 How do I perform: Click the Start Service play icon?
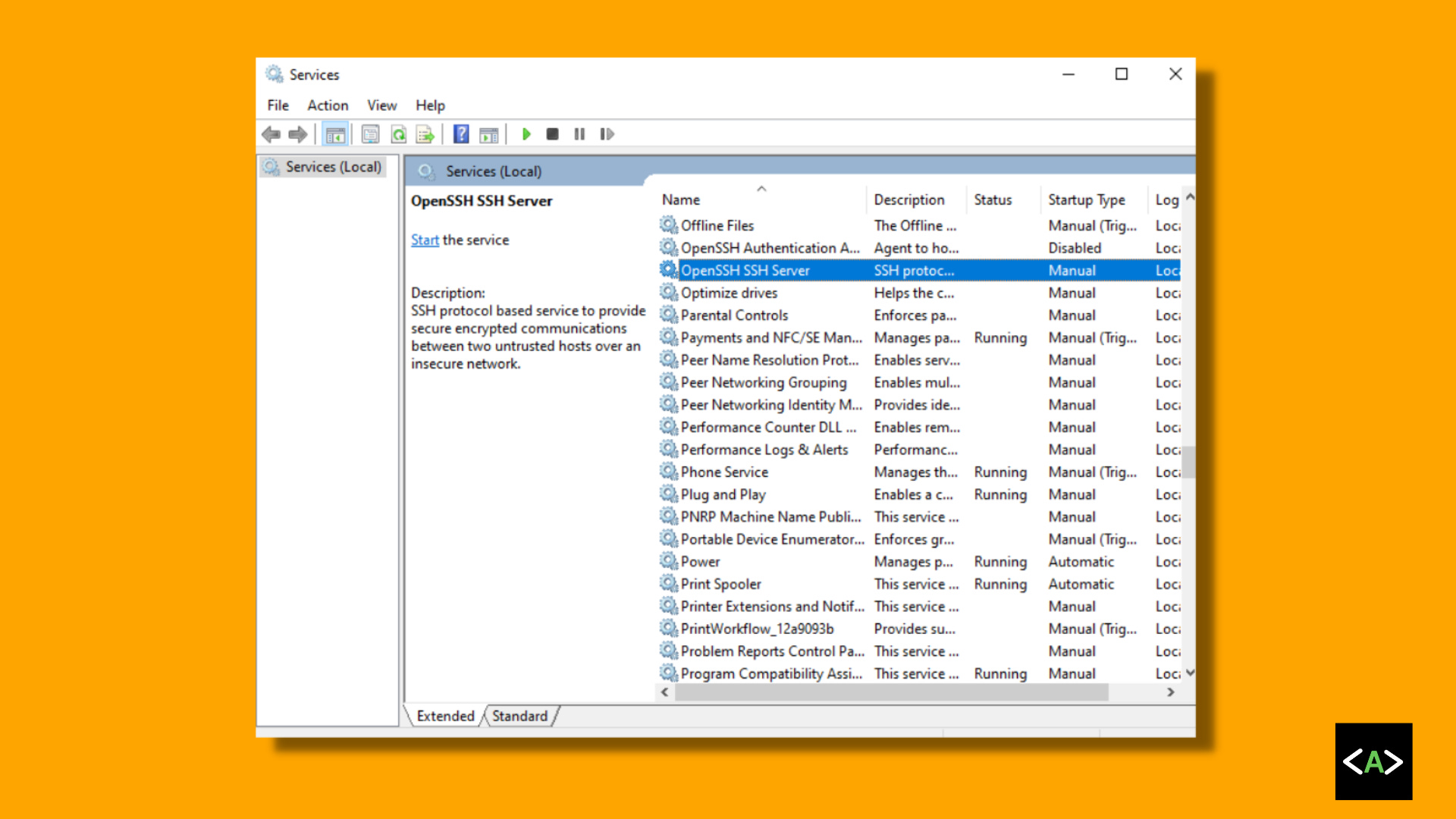click(526, 134)
